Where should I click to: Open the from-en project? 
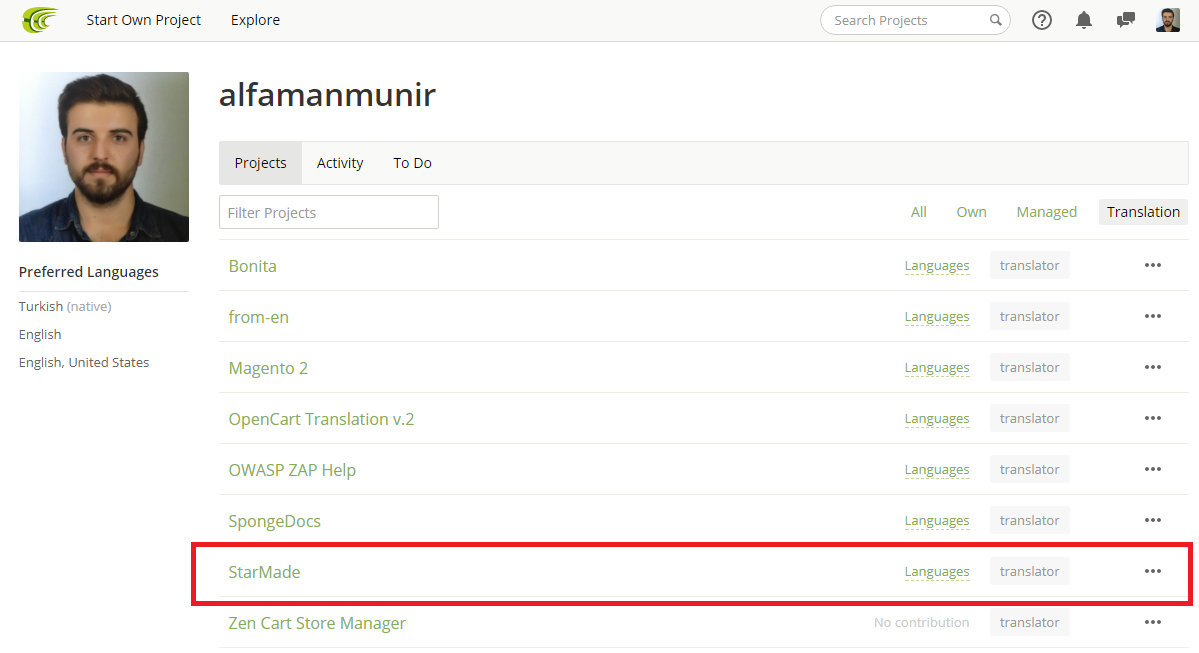click(x=258, y=317)
